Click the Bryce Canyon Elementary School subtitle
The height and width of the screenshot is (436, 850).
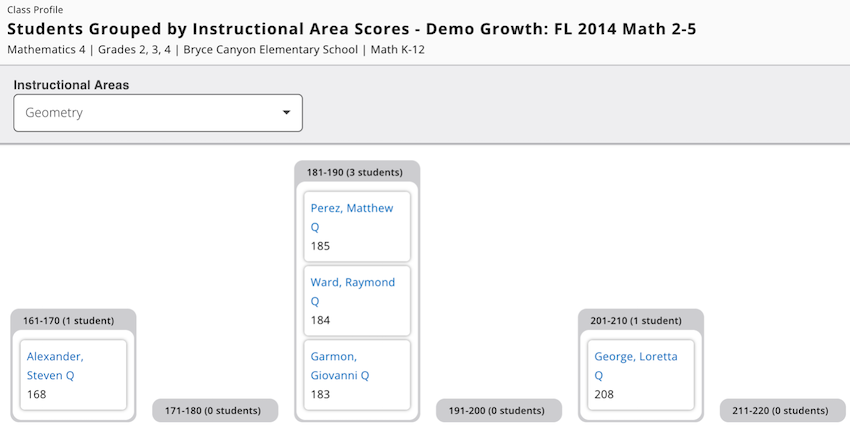(271, 50)
